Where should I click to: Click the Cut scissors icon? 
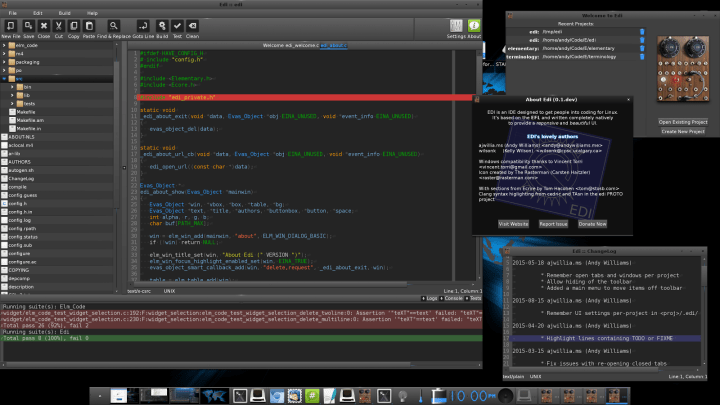coord(59,26)
